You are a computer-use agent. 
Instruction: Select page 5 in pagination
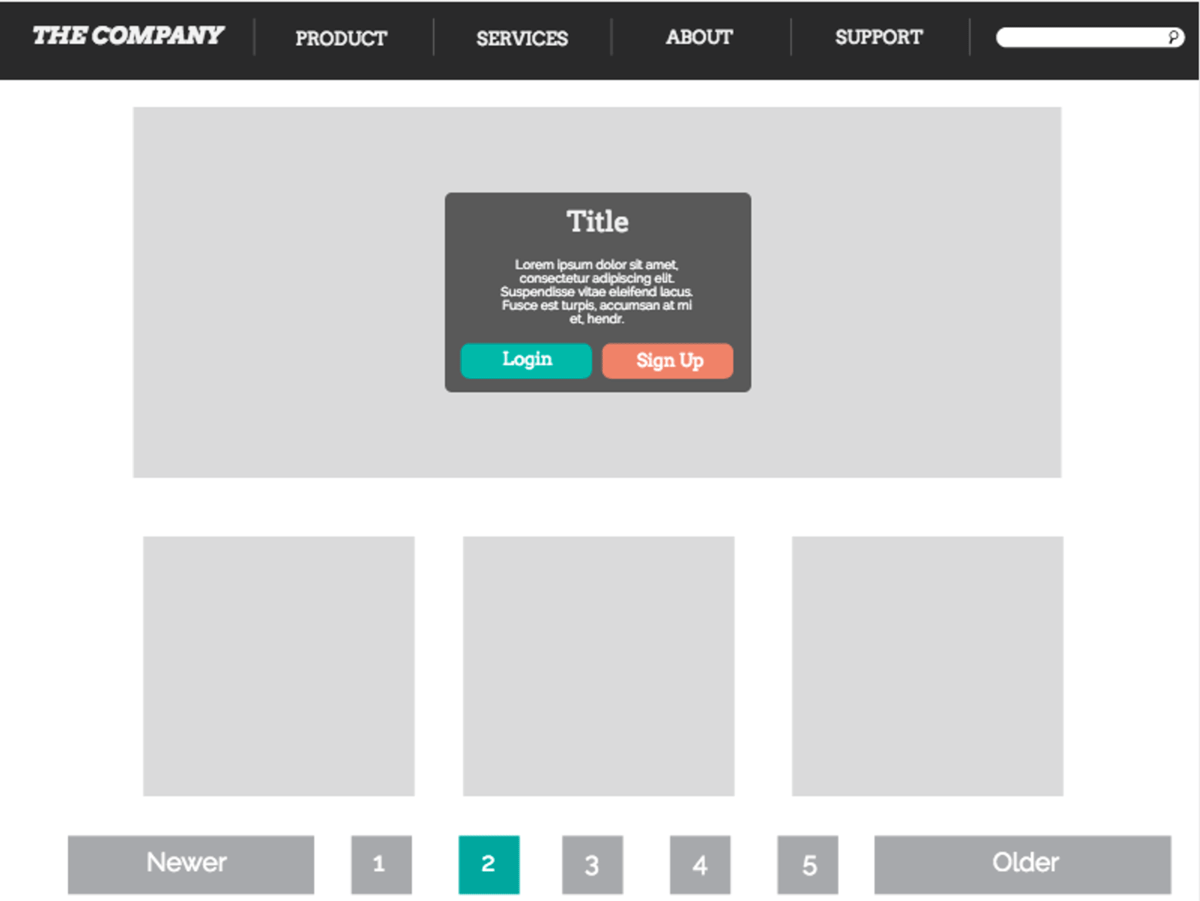tap(808, 865)
